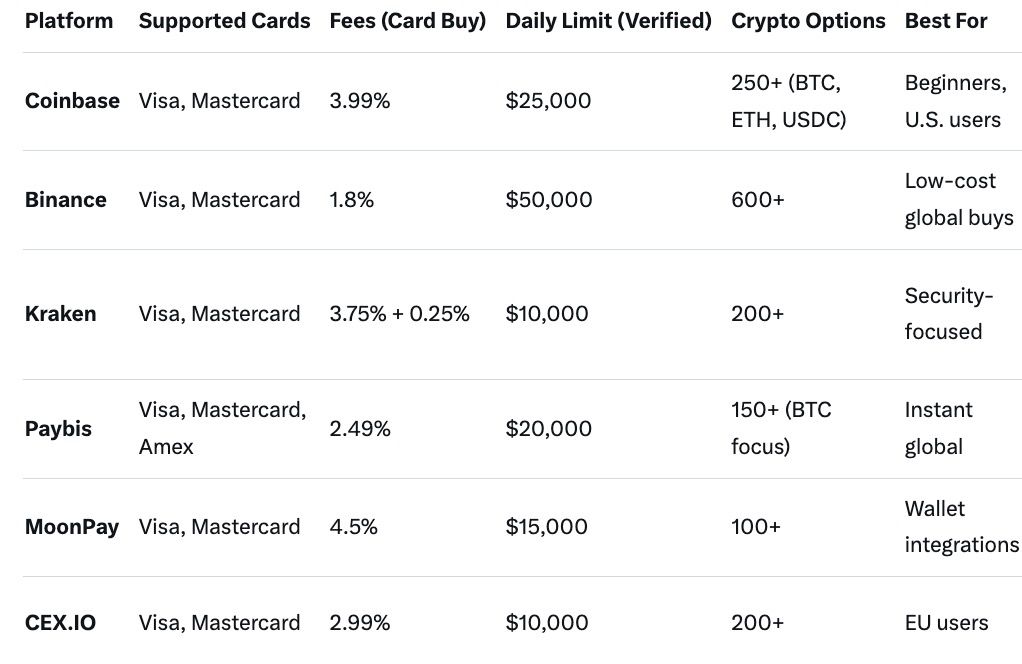The width and height of the screenshot is (1022, 664).
Task: Select the CEX.IO platform name
Action: coord(61,623)
